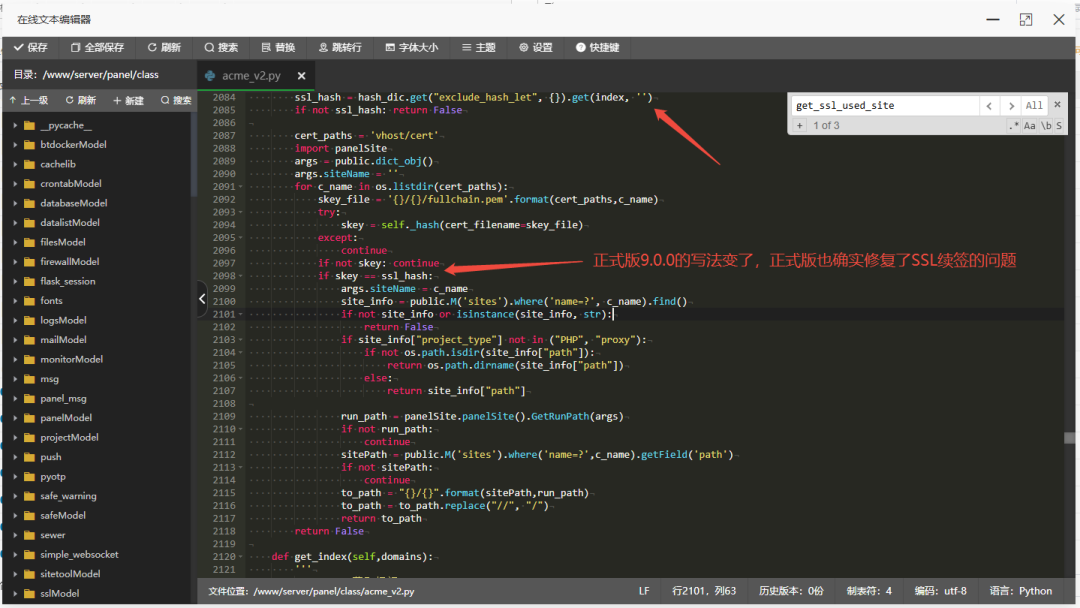1080x608 pixels.
Task: Fold code at line 2091 arrow
Action: [240, 187]
